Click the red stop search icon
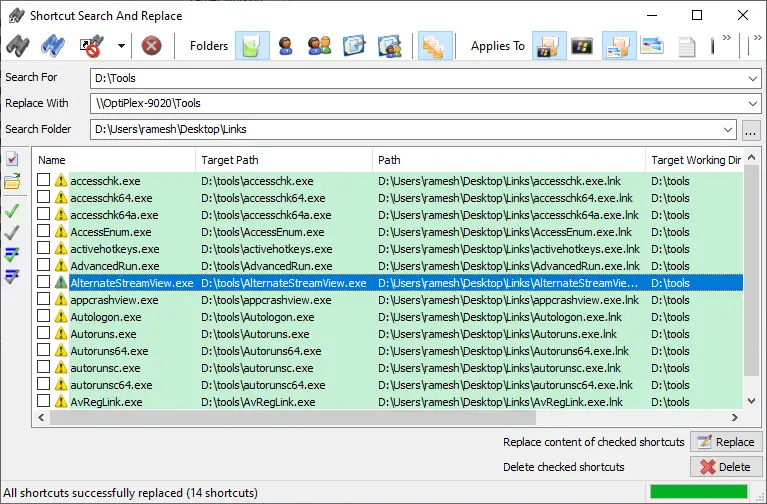 [152, 46]
